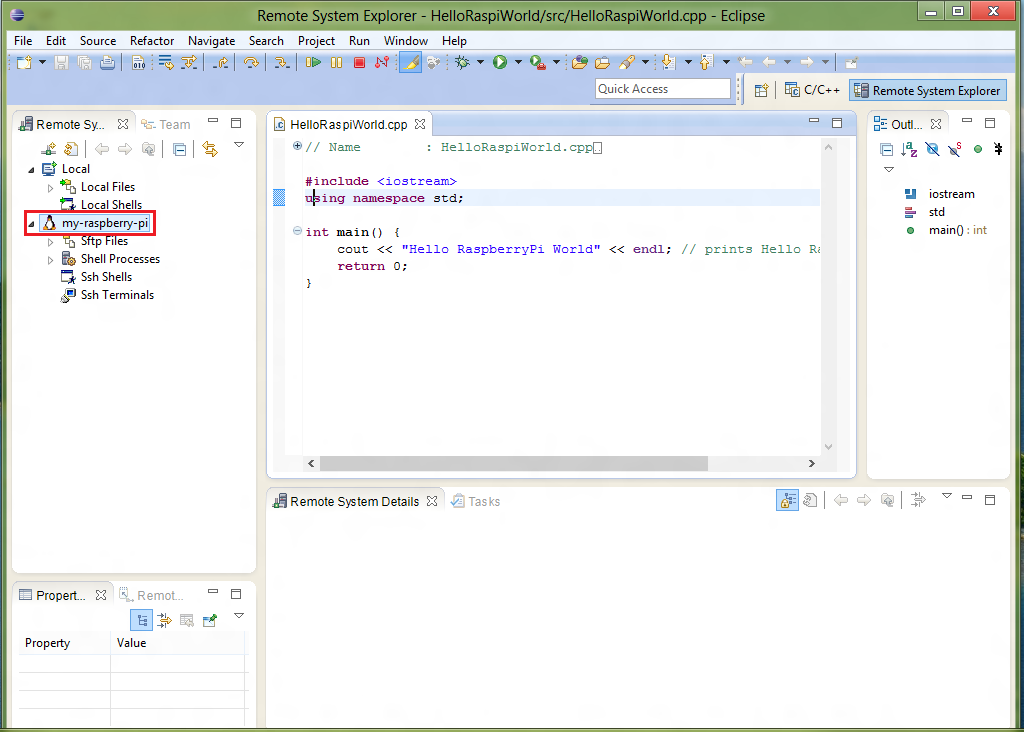Select Ssh Shells in the tree
The height and width of the screenshot is (732, 1024).
[x=106, y=277]
